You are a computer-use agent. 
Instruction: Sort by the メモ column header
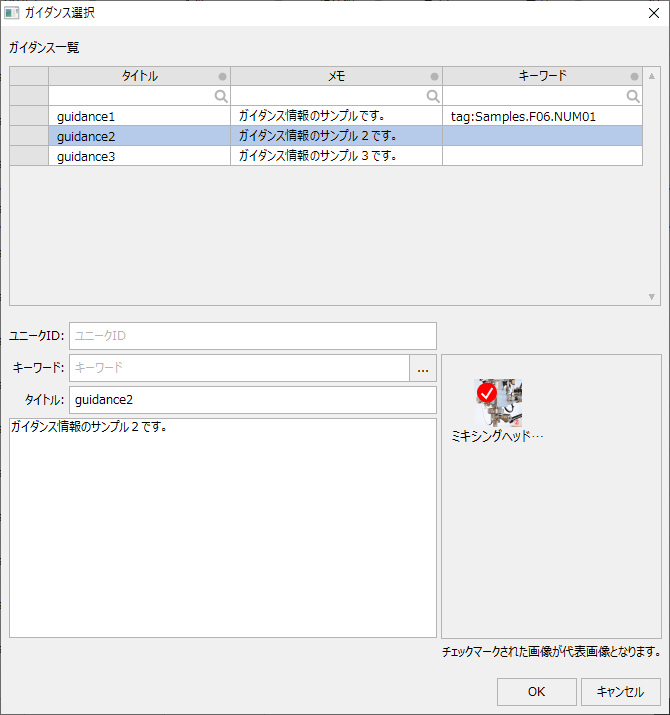pos(337,76)
